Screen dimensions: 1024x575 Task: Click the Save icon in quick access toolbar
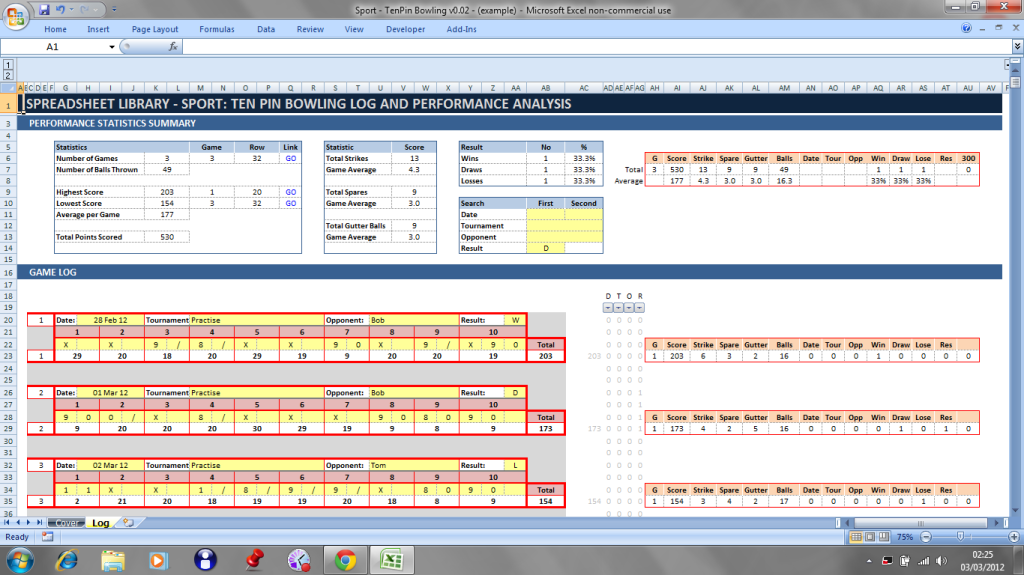pos(44,9)
